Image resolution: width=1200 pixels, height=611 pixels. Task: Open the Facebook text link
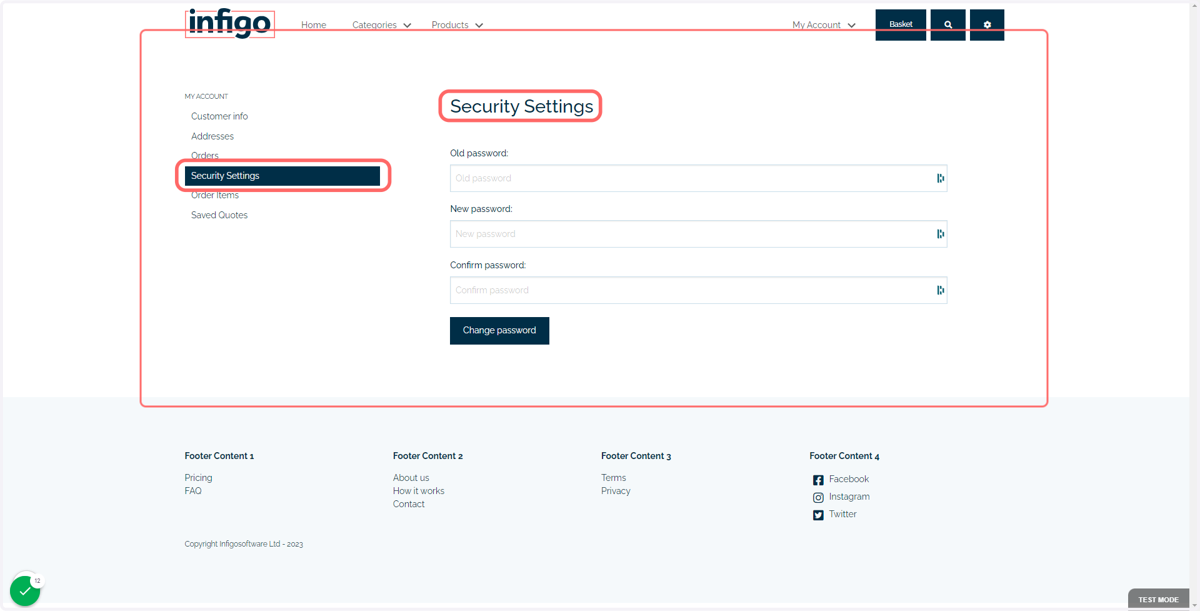[x=849, y=479]
